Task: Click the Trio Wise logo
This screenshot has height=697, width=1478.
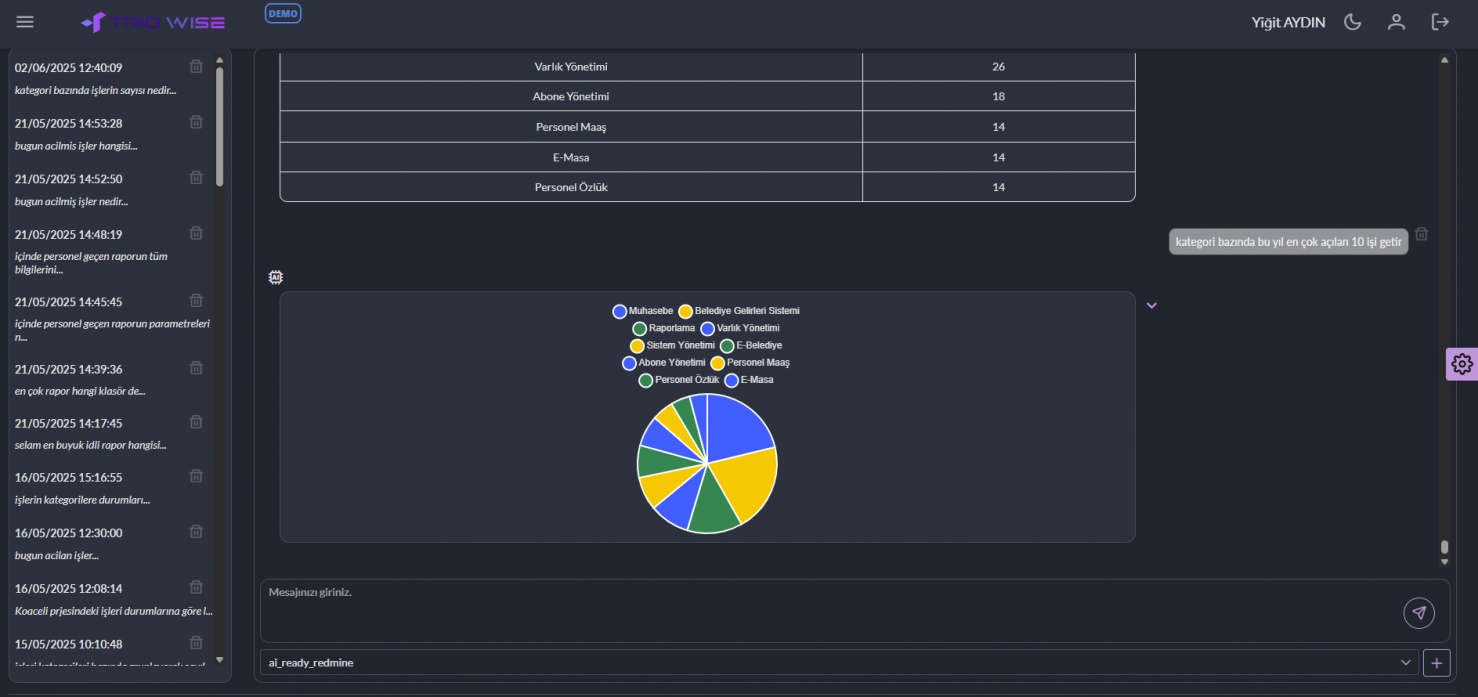Action: [x=153, y=22]
